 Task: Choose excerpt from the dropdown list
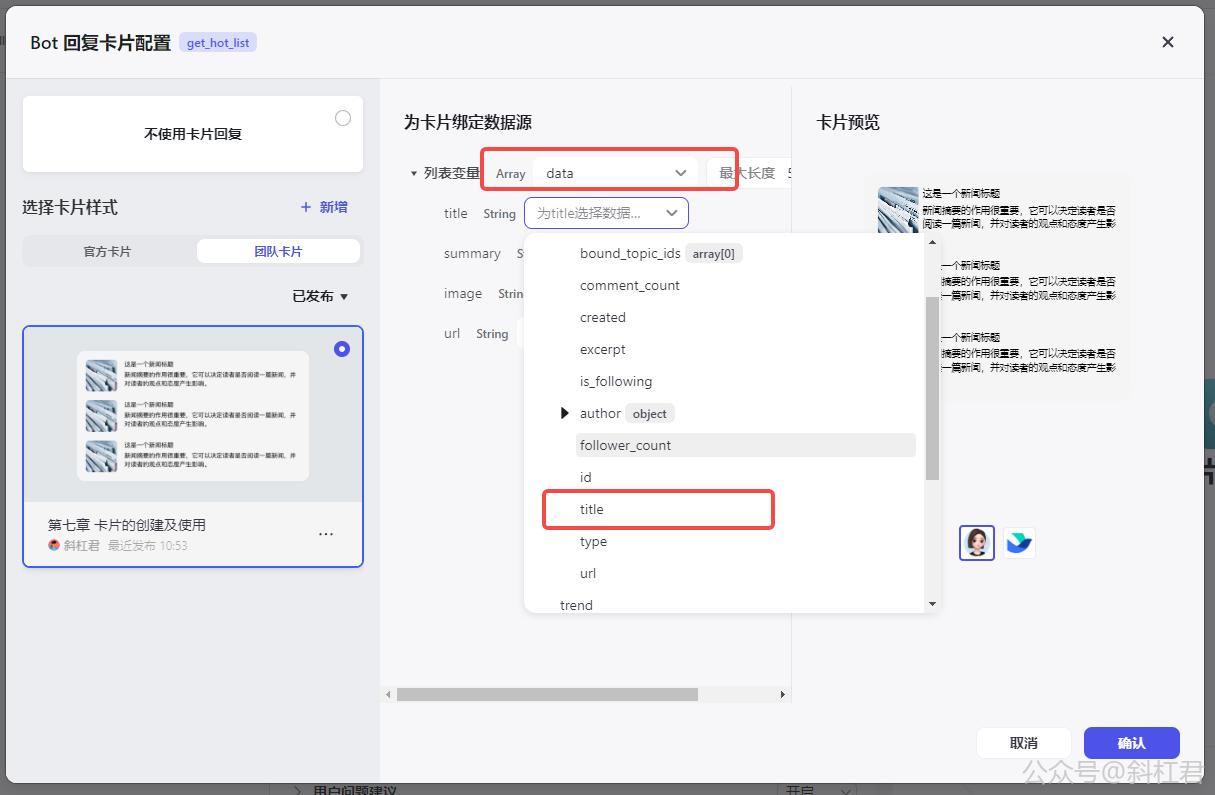(603, 349)
